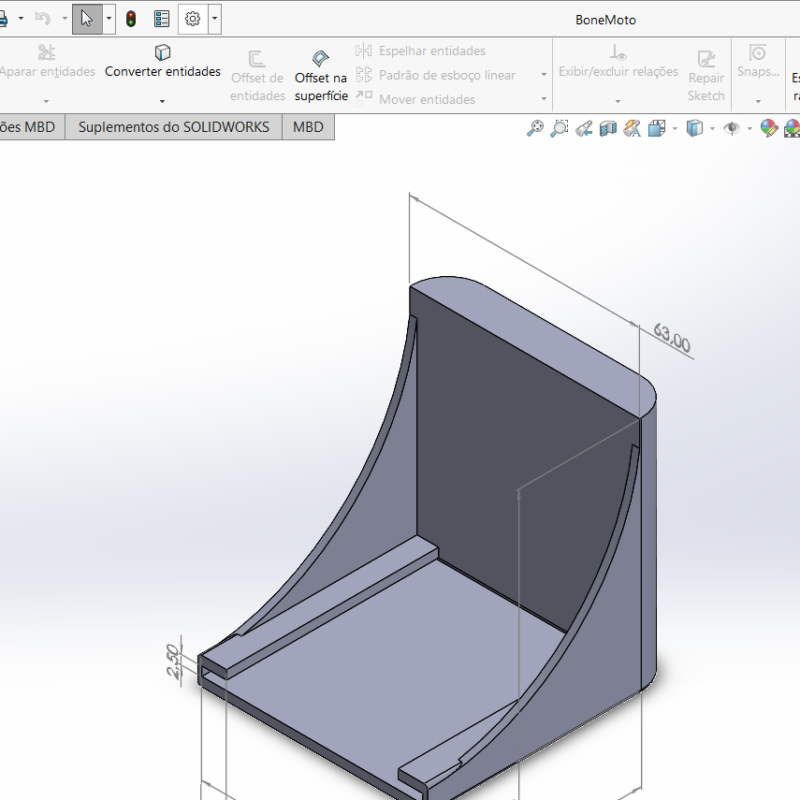Click the Exibir/excluir relações label

[x=618, y=71]
